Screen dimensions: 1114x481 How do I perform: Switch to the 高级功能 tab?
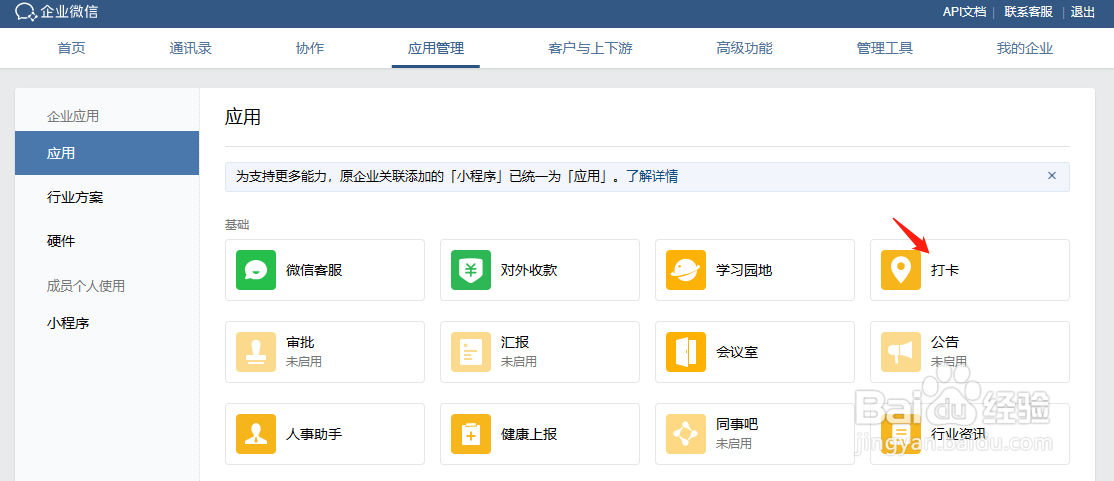coord(745,48)
